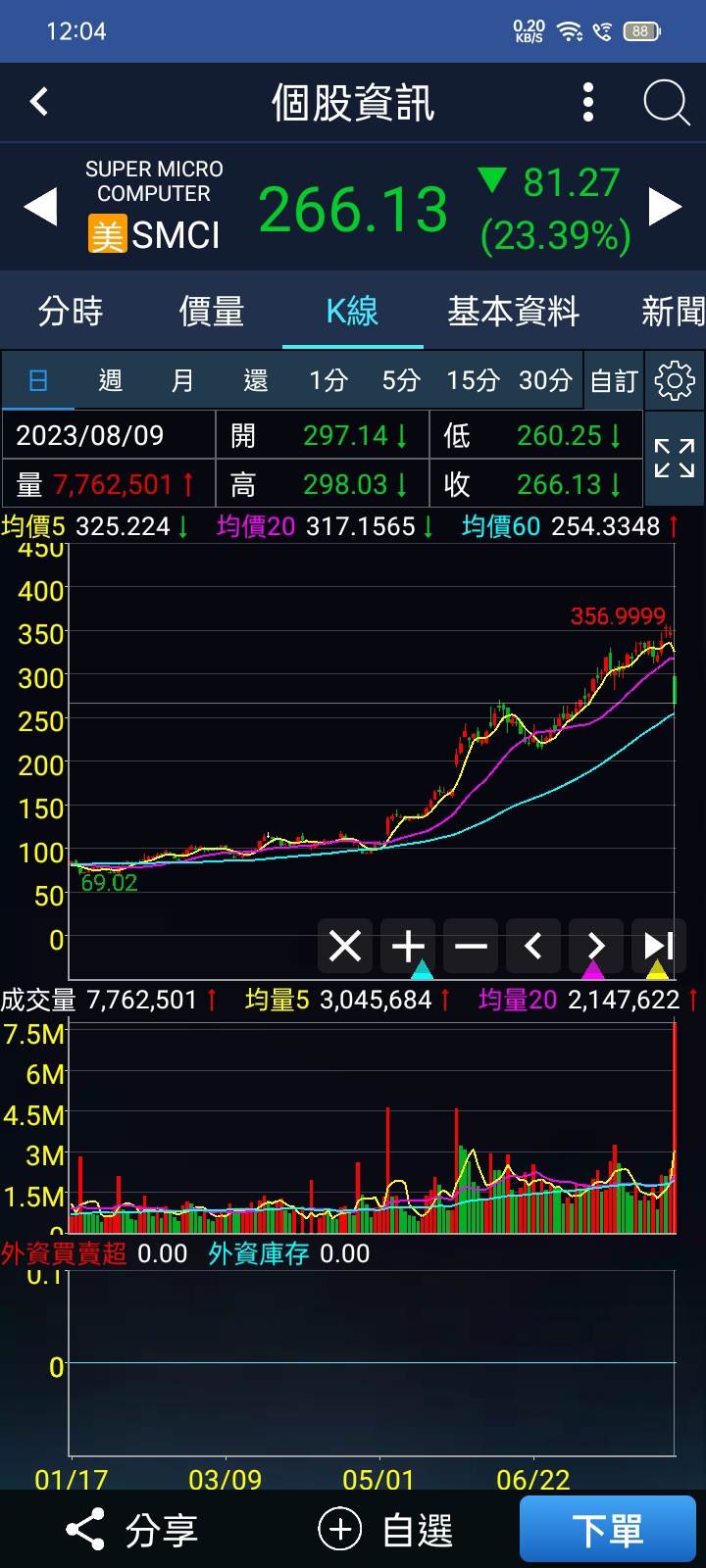
Task: Select the 30分 interval
Action: click(546, 380)
